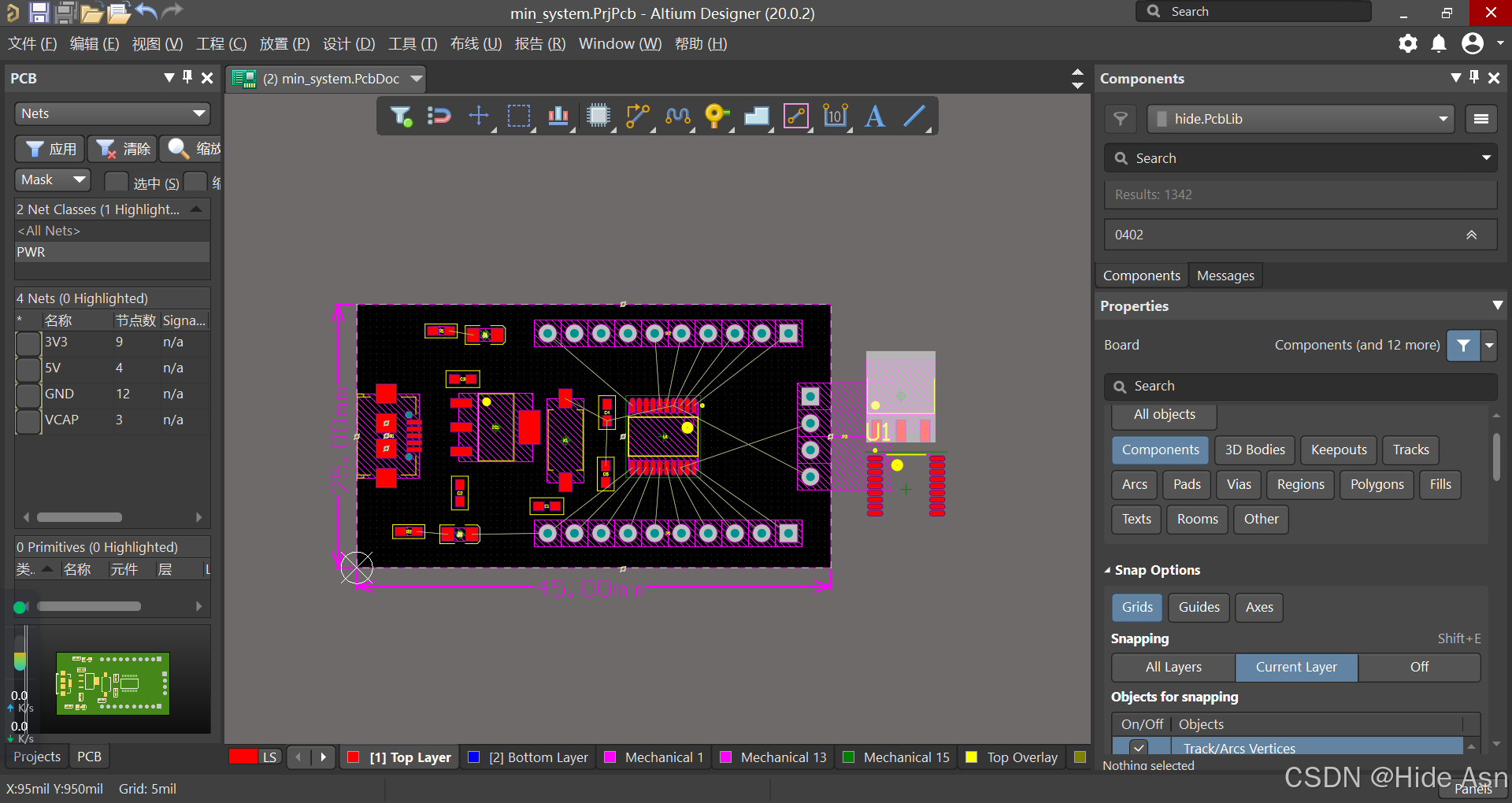
Task: Click the 清除 clear filter button
Action: (123, 149)
